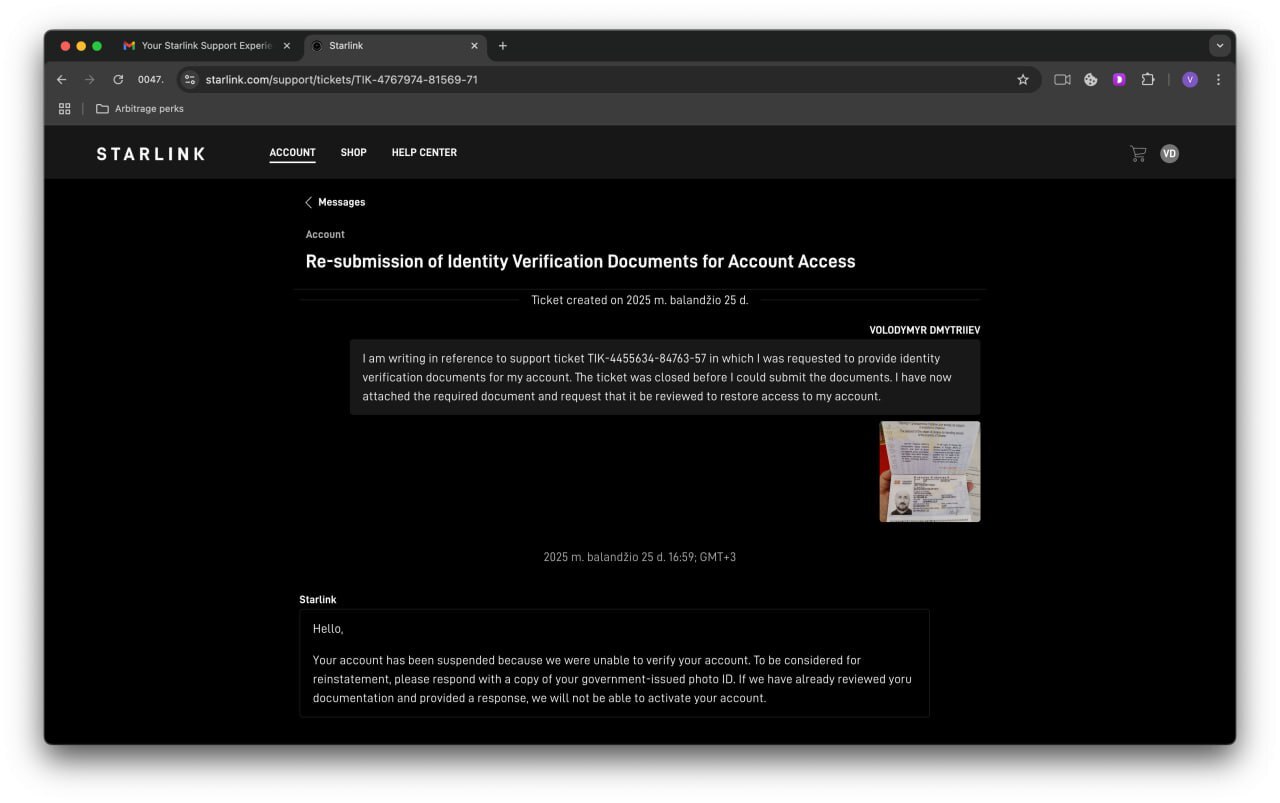This screenshot has height=803, width=1280.
Task: Open the attached passport photo thumbnail
Action: [x=929, y=471]
